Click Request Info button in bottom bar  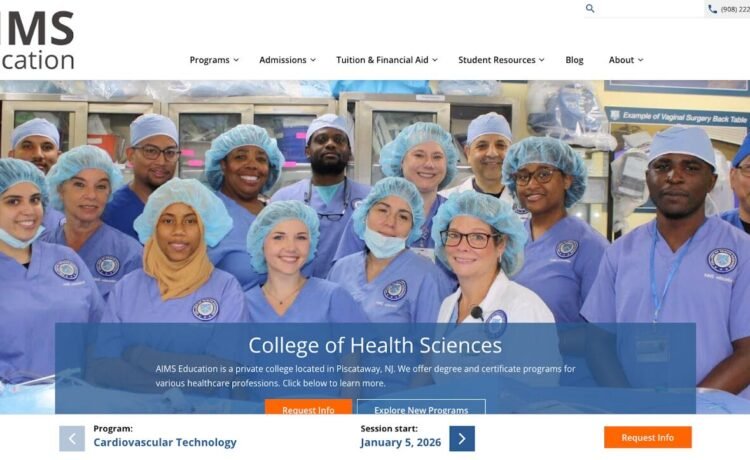[648, 437]
